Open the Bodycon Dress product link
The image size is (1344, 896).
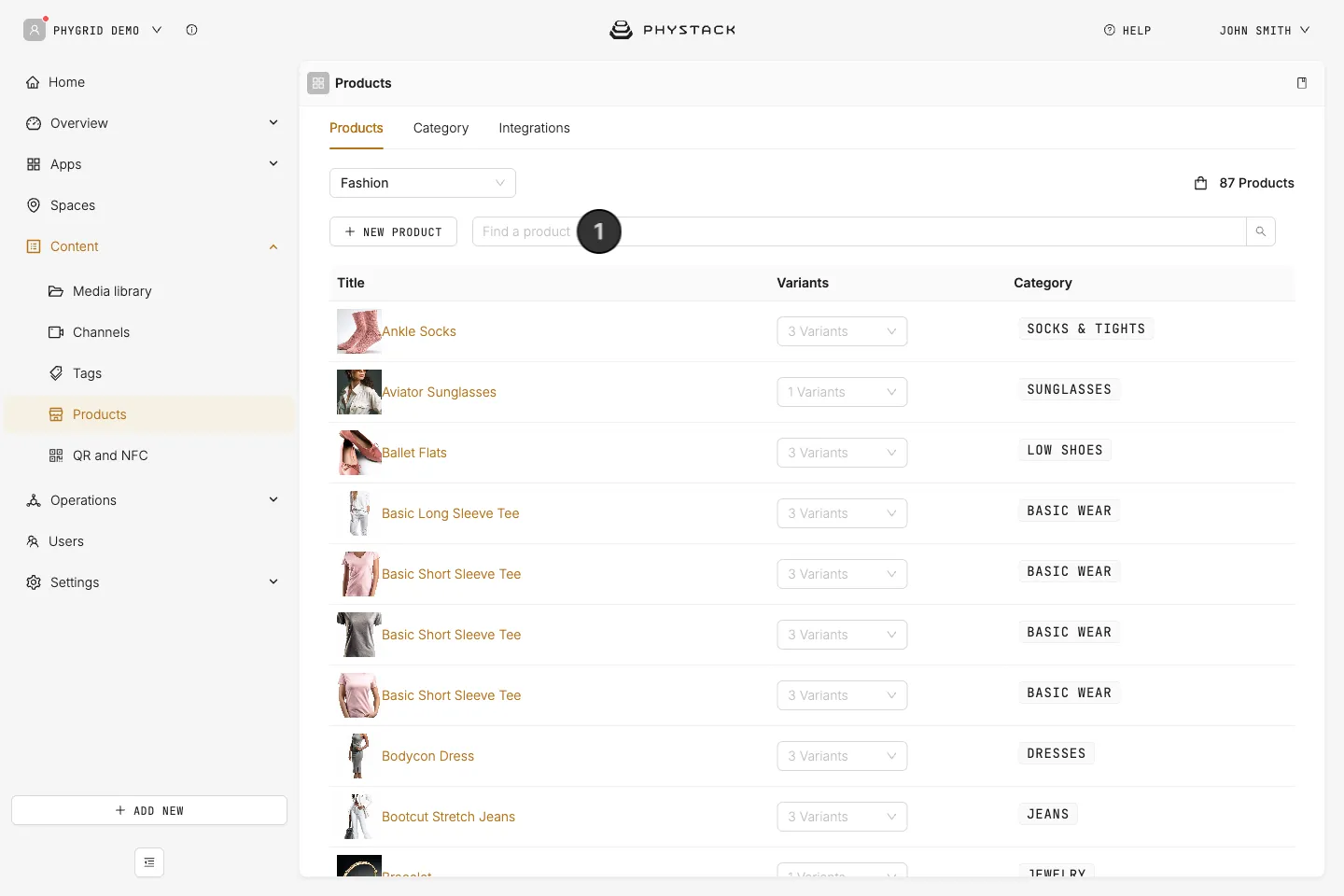tap(427, 756)
